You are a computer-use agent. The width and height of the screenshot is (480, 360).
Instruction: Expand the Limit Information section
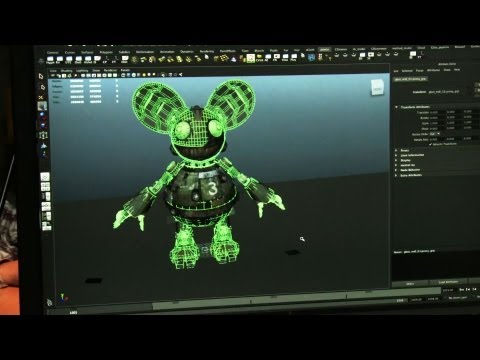pyautogui.click(x=396, y=155)
